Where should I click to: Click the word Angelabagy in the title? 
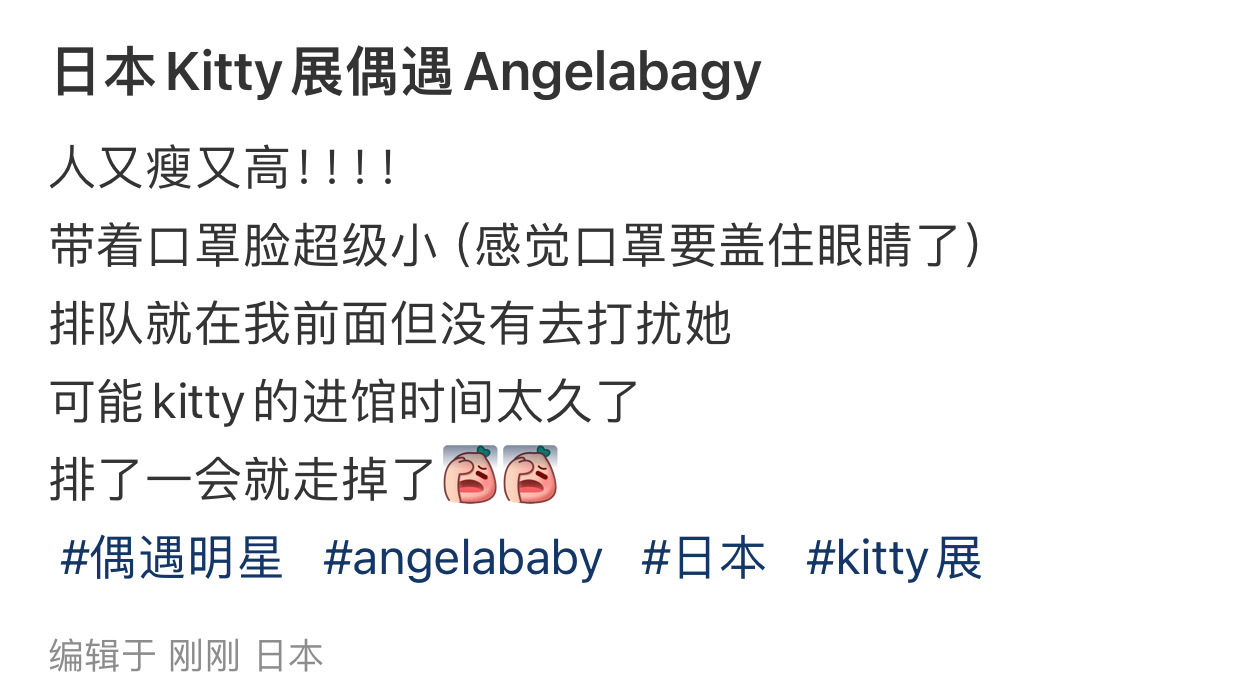point(614,74)
